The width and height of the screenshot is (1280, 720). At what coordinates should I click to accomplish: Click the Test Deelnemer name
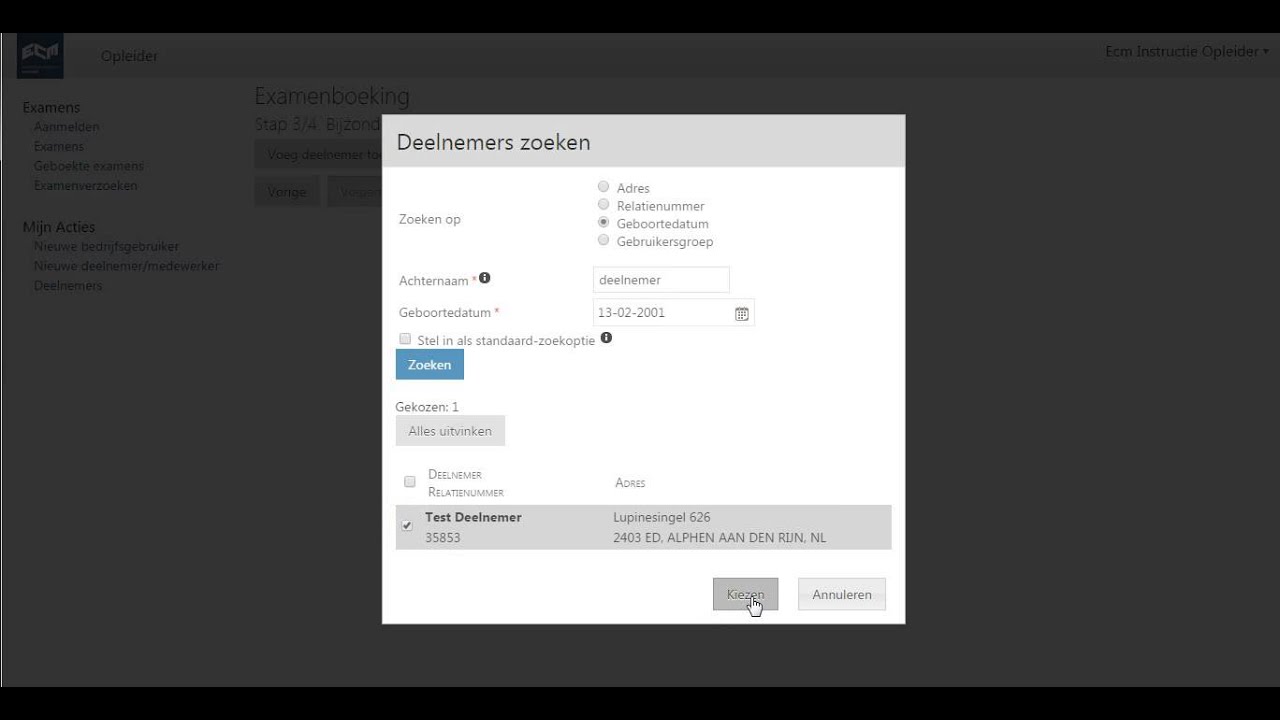pos(473,517)
